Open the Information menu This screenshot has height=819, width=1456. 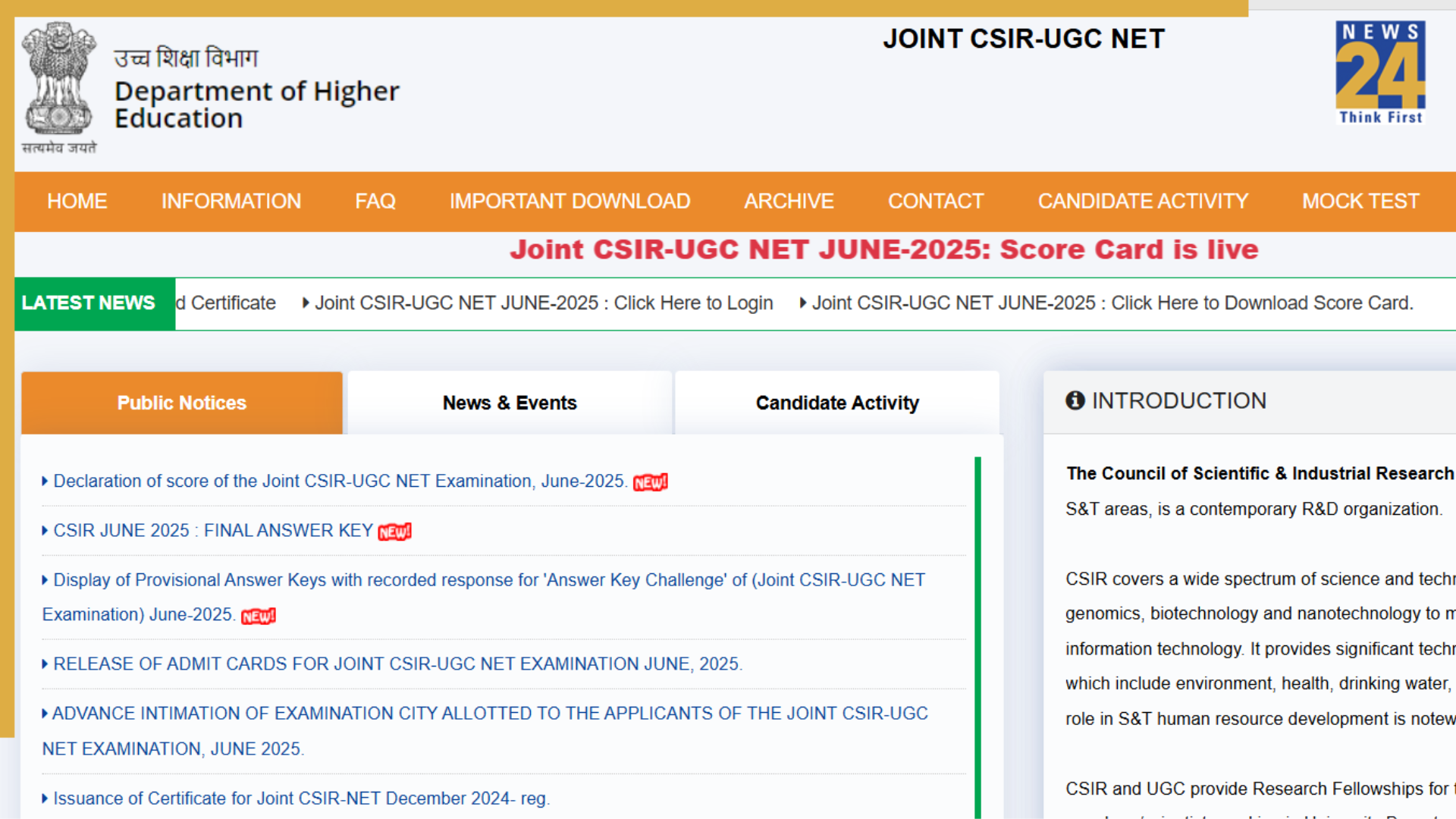click(x=231, y=201)
